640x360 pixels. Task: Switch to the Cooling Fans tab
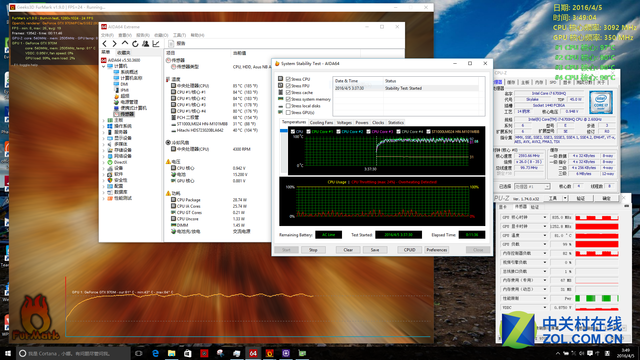pos(321,122)
